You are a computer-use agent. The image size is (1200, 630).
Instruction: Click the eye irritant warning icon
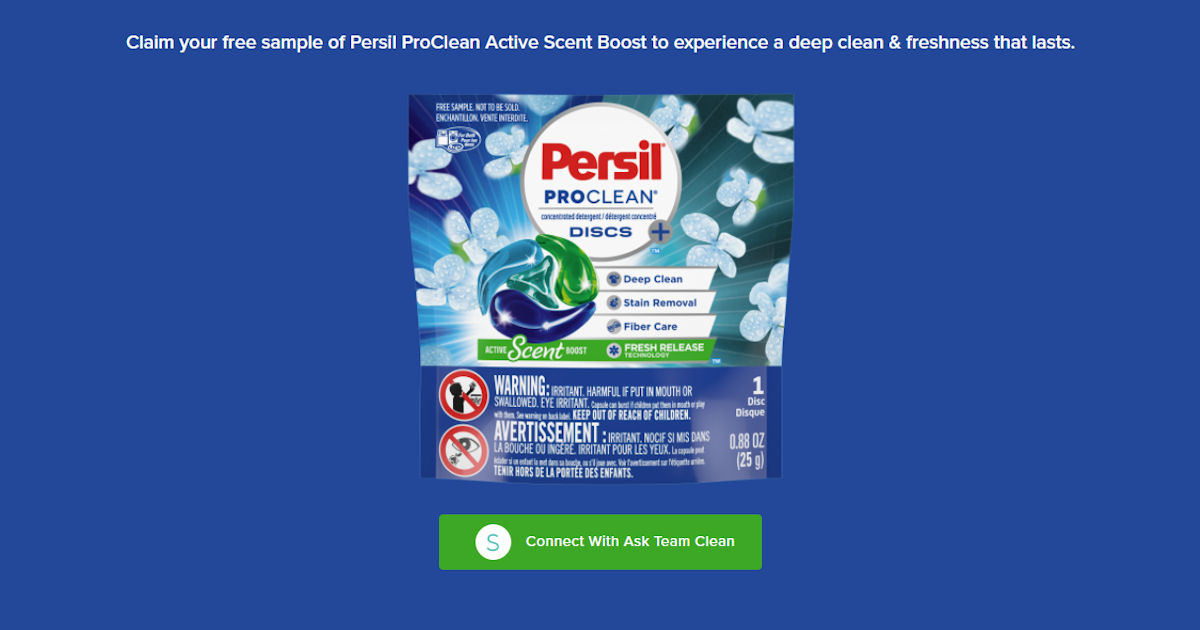click(464, 449)
